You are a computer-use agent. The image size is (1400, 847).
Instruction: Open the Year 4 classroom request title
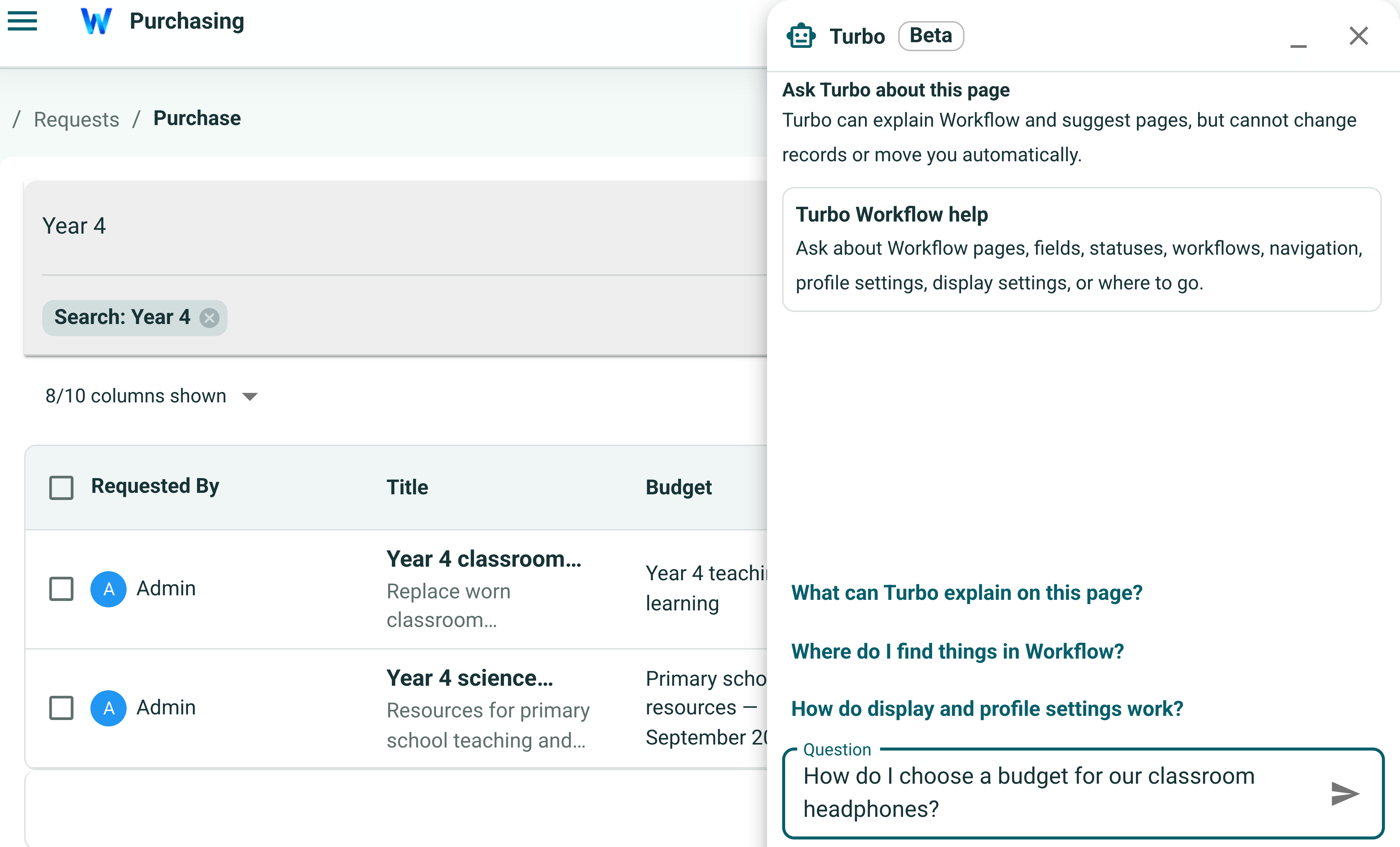pyautogui.click(x=483, y=559)
